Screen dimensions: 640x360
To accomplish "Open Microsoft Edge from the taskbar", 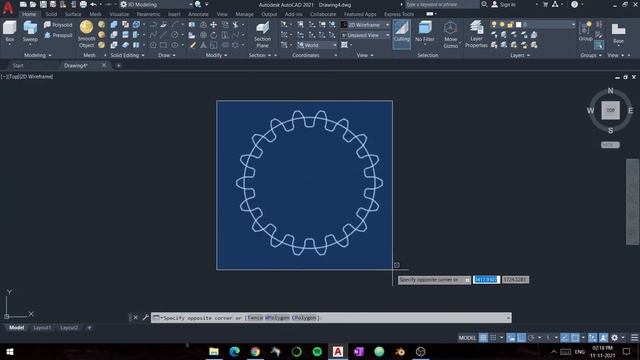I will pyautogui.click(x=234, y=351).
